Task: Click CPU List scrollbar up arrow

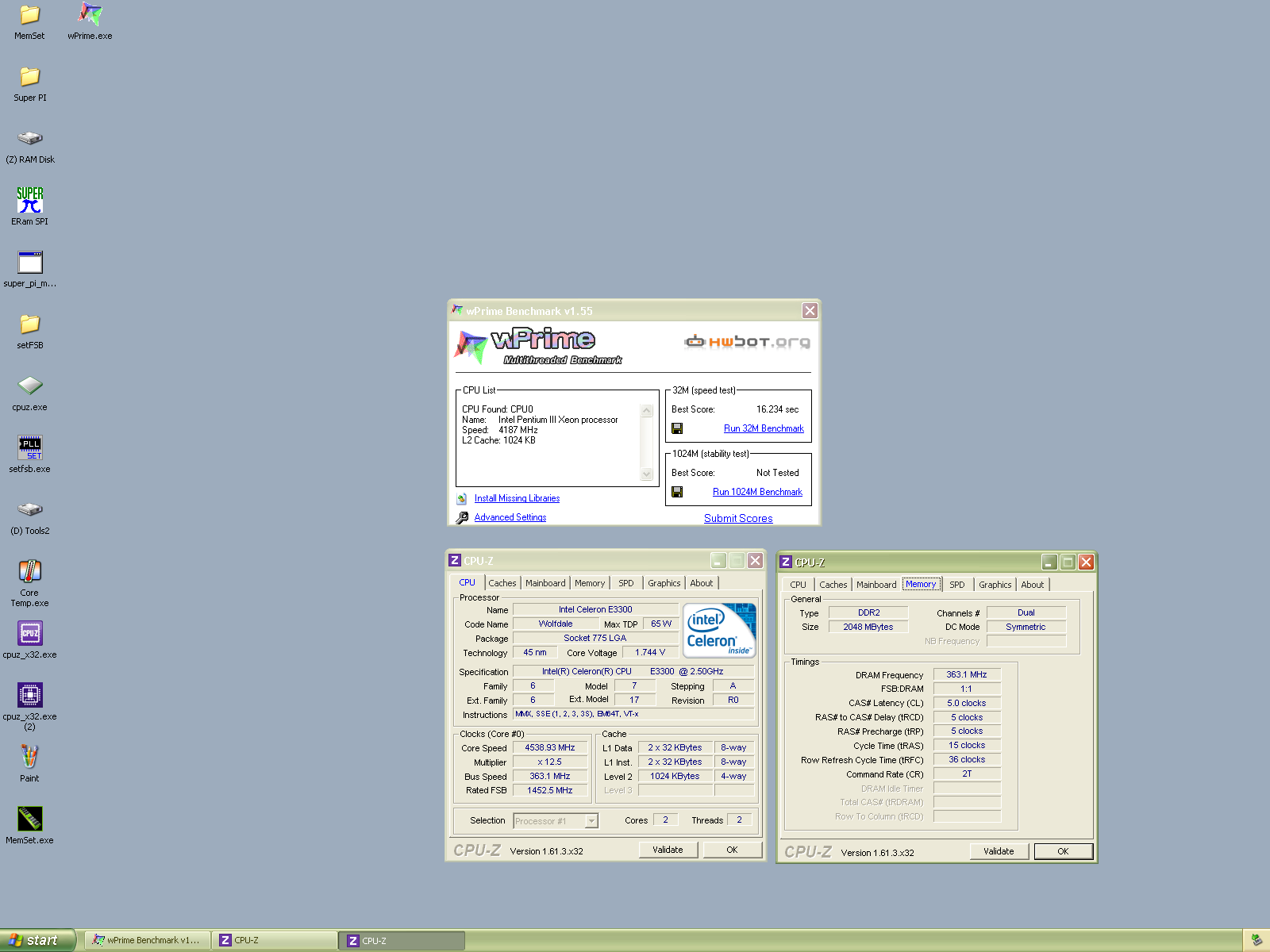Action: [646, 411]
